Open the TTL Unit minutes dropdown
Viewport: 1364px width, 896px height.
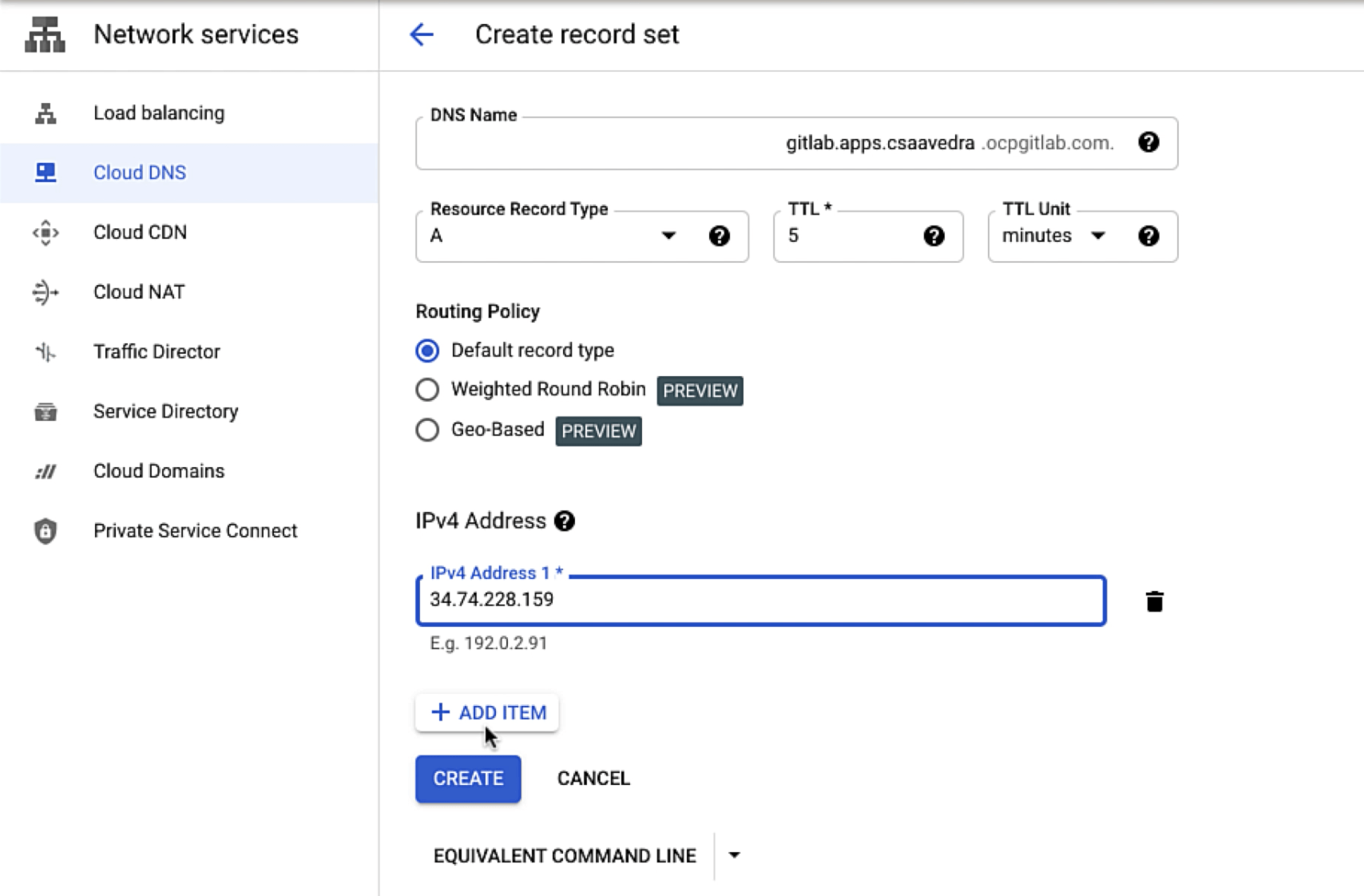point(1100,236)
